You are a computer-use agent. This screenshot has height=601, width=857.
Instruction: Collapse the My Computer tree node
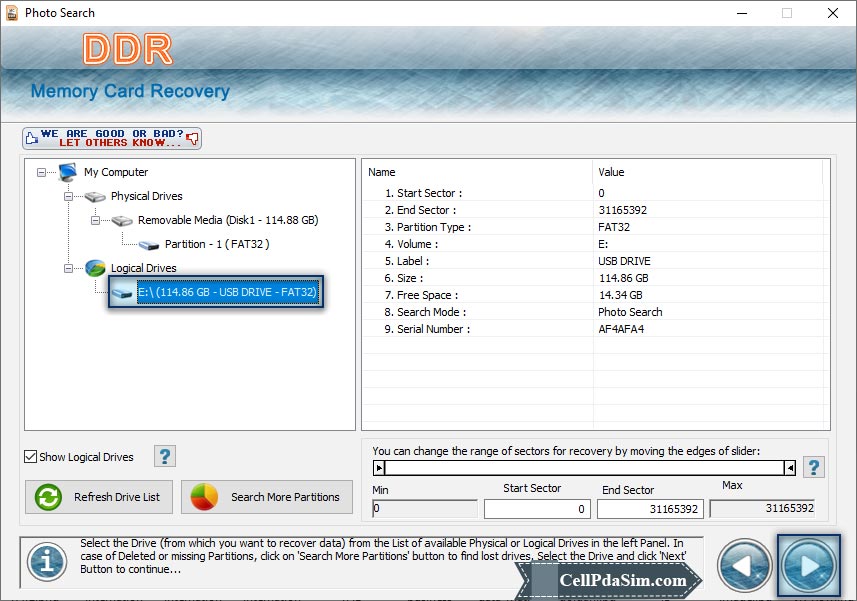pos(41,172)
